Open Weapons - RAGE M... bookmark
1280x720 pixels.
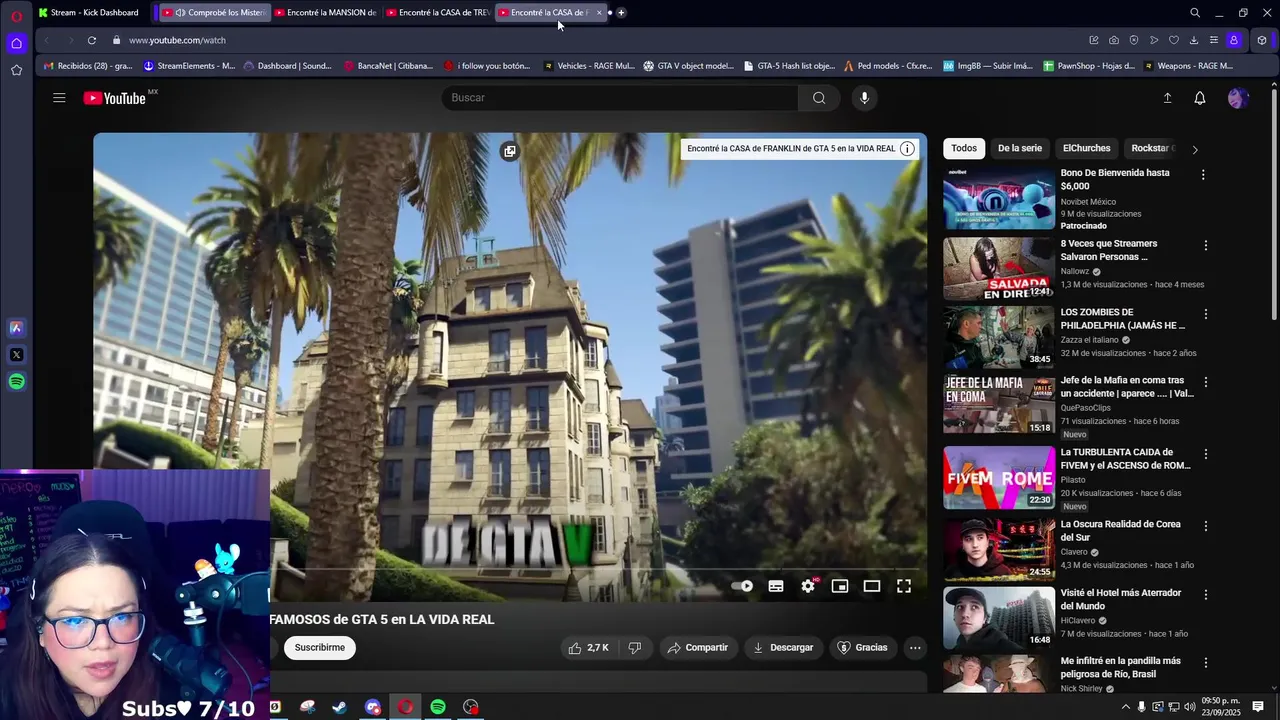(x=1188, y=66)
